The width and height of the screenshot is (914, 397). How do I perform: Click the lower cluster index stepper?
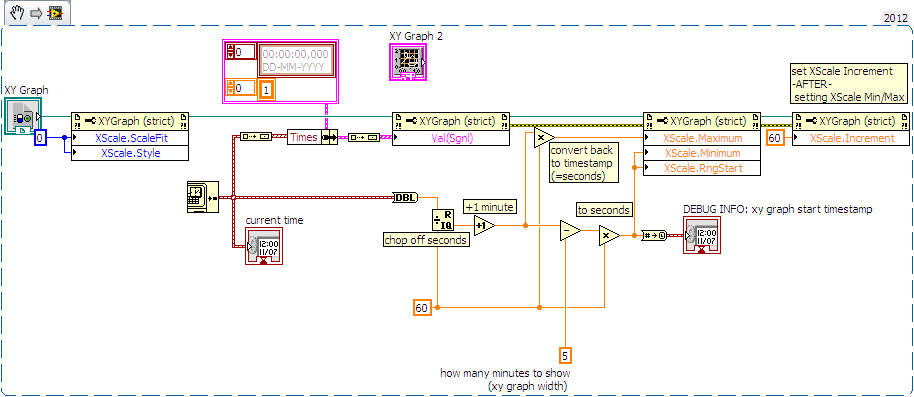point(230,87)
